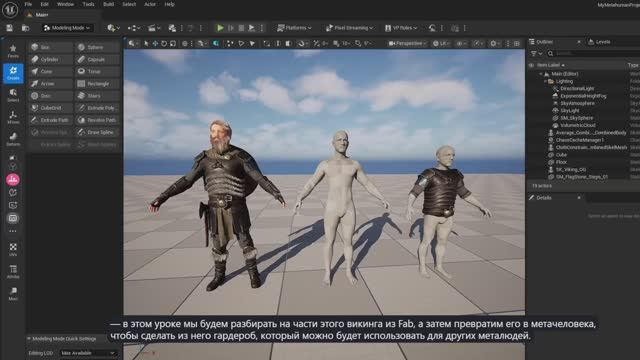Select DirectionalLight in Outliner
Viewport: 640px width, 360px height.
577,89
